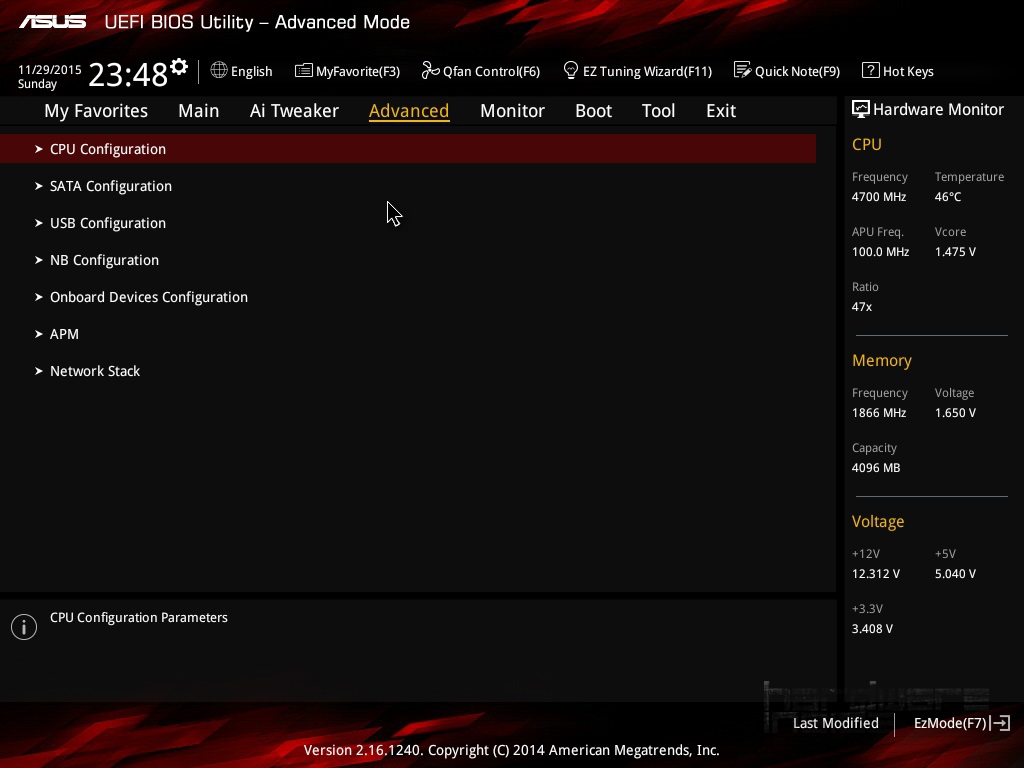Viewport: 1024px width, 768px height.
Task: Click the Sunday day label
Action: [x=37, y=84]
